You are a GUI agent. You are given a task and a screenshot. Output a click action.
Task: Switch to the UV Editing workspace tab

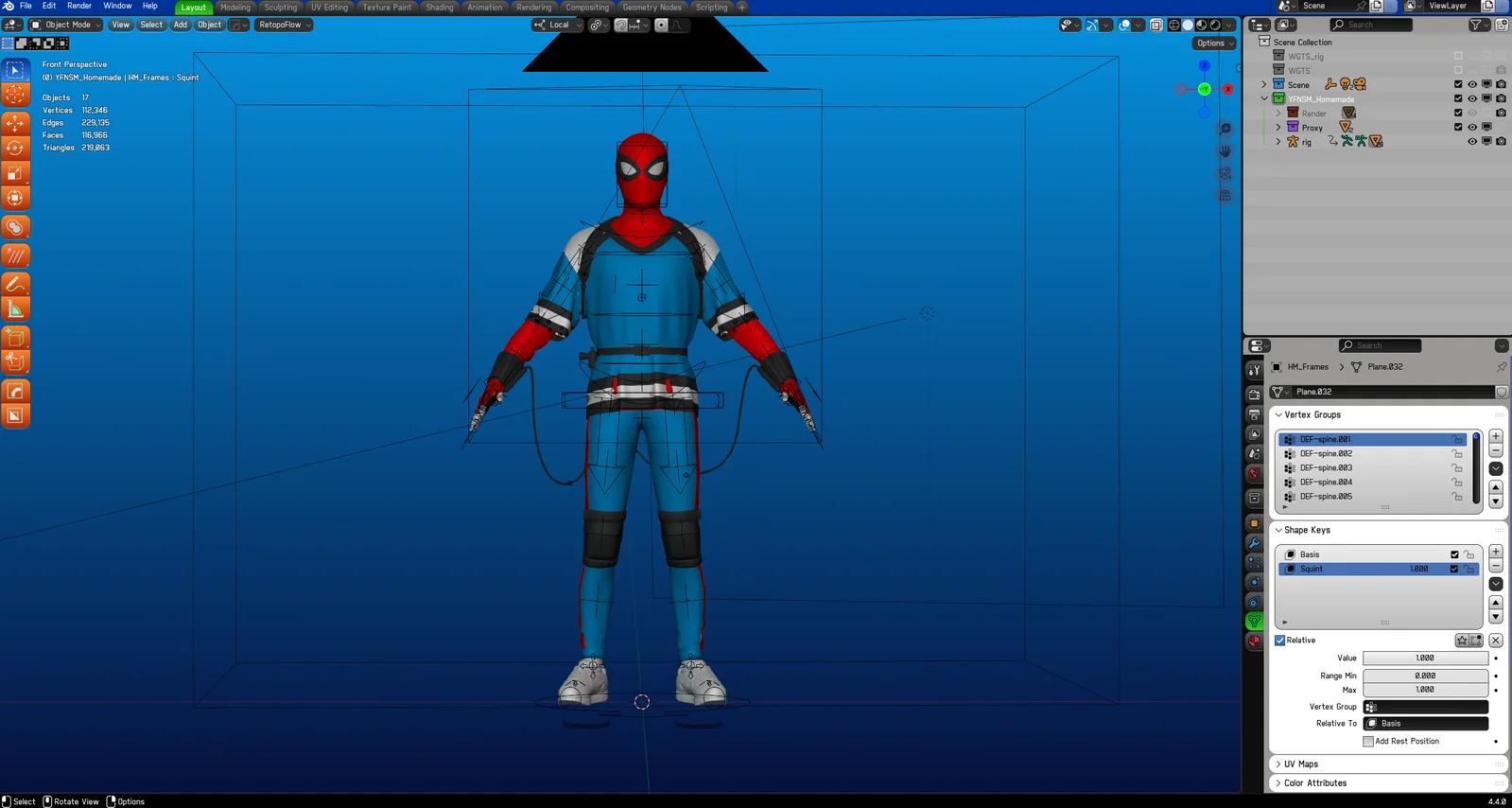(329, 7)
